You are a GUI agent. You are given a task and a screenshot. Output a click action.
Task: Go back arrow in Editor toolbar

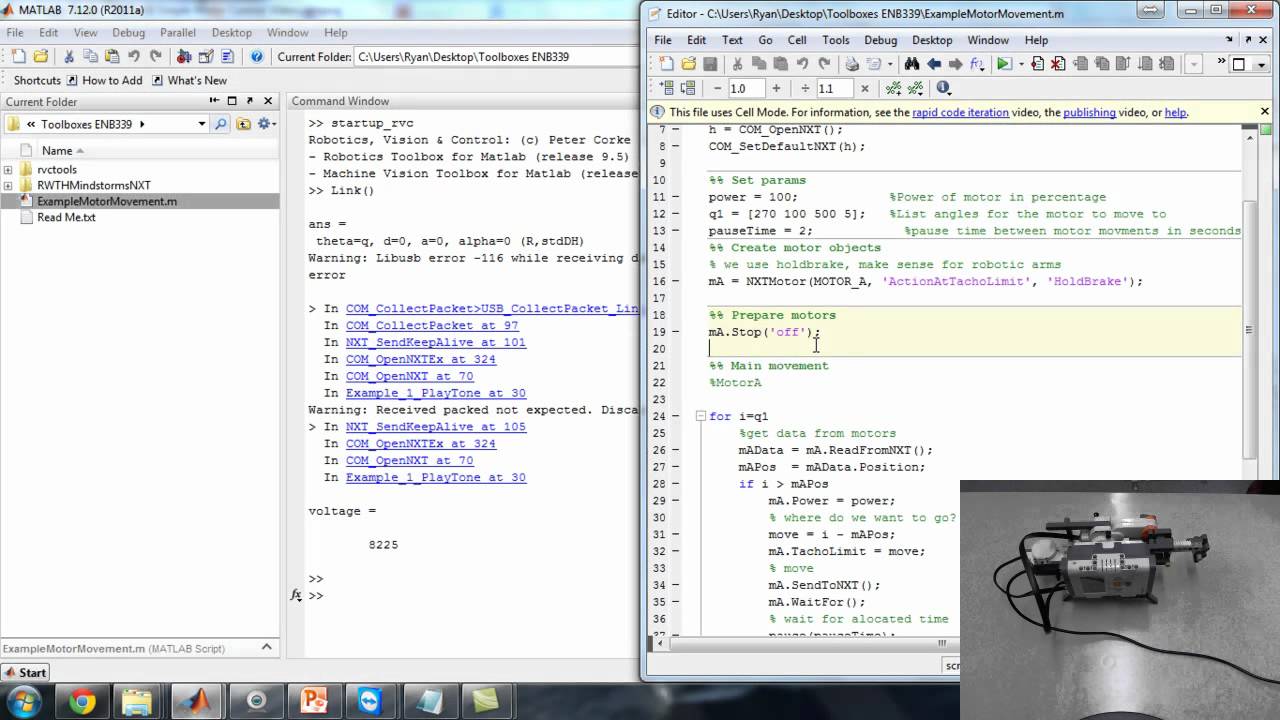(934, 64)
